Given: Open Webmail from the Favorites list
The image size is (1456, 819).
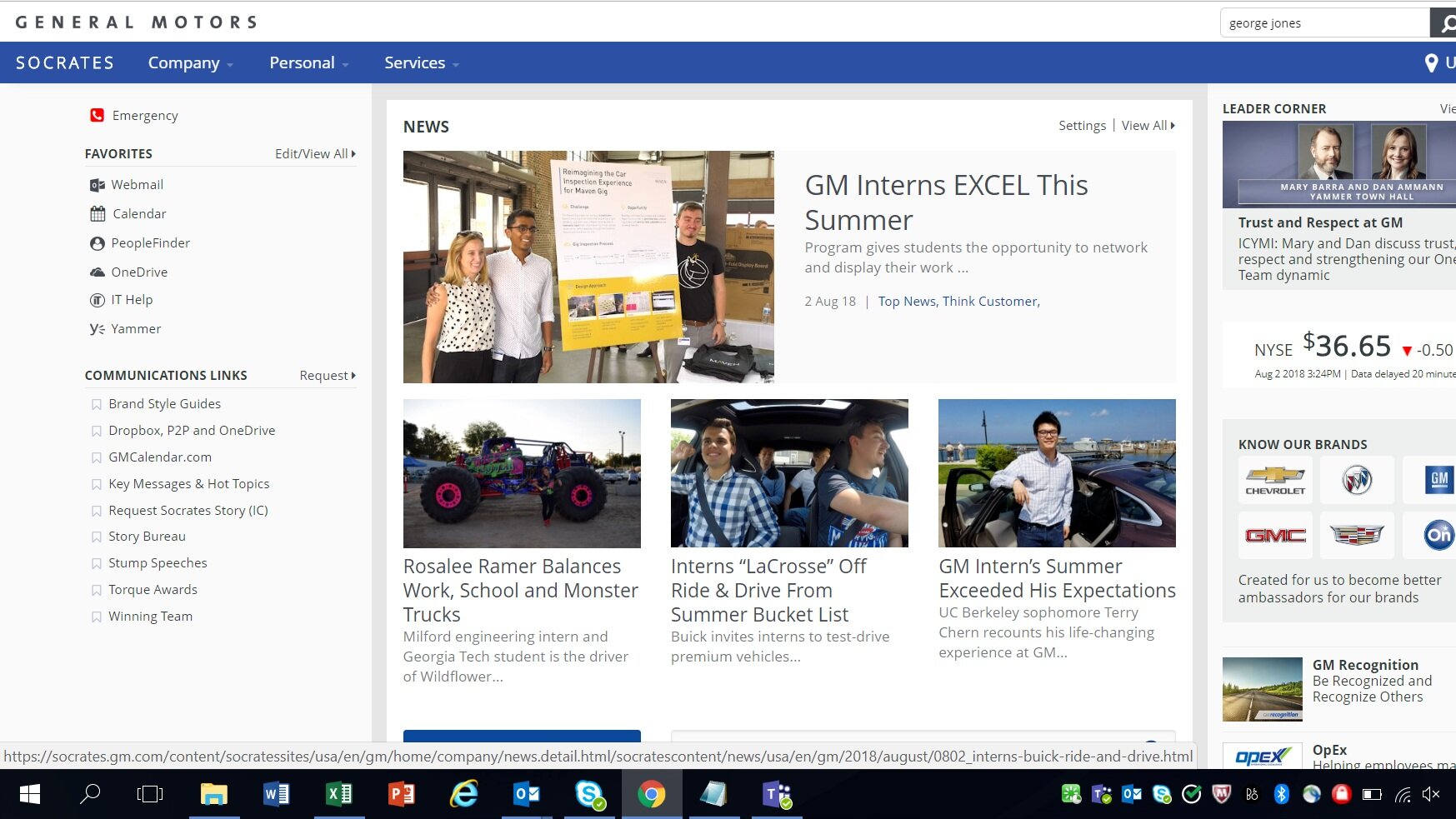Looking at the screenshot, I should 137,184.
